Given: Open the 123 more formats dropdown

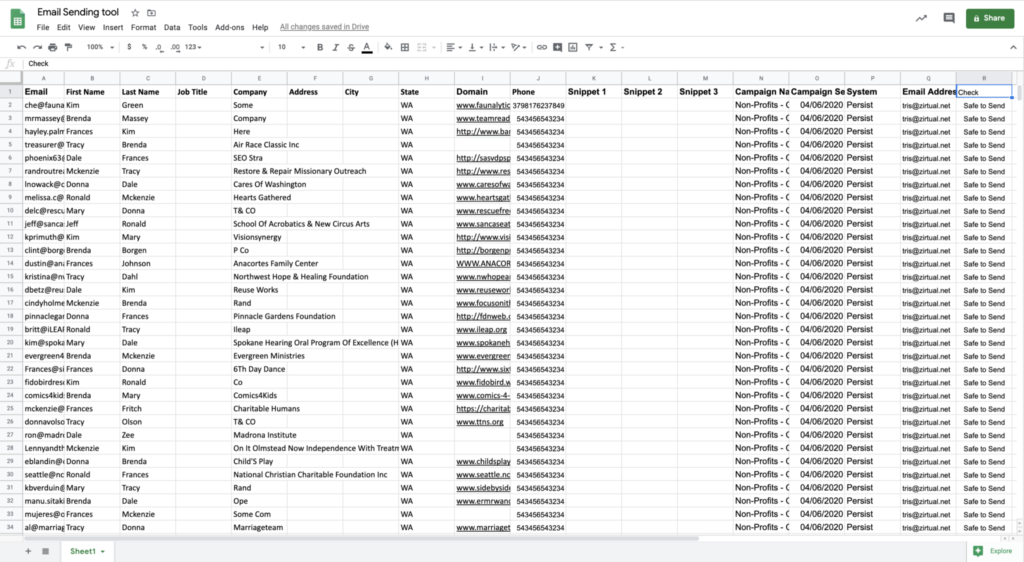Looking at the screenshot, I should 193,47.
